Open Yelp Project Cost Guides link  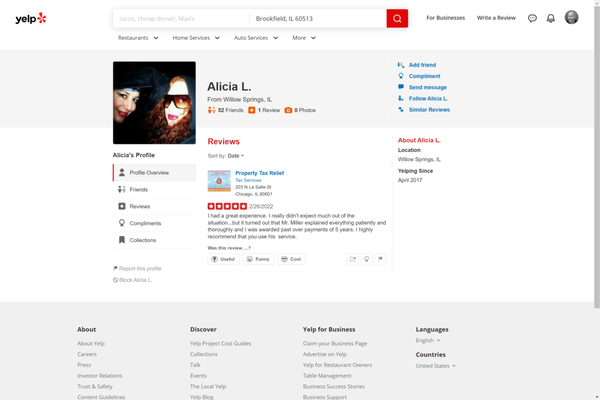point(220,343)
